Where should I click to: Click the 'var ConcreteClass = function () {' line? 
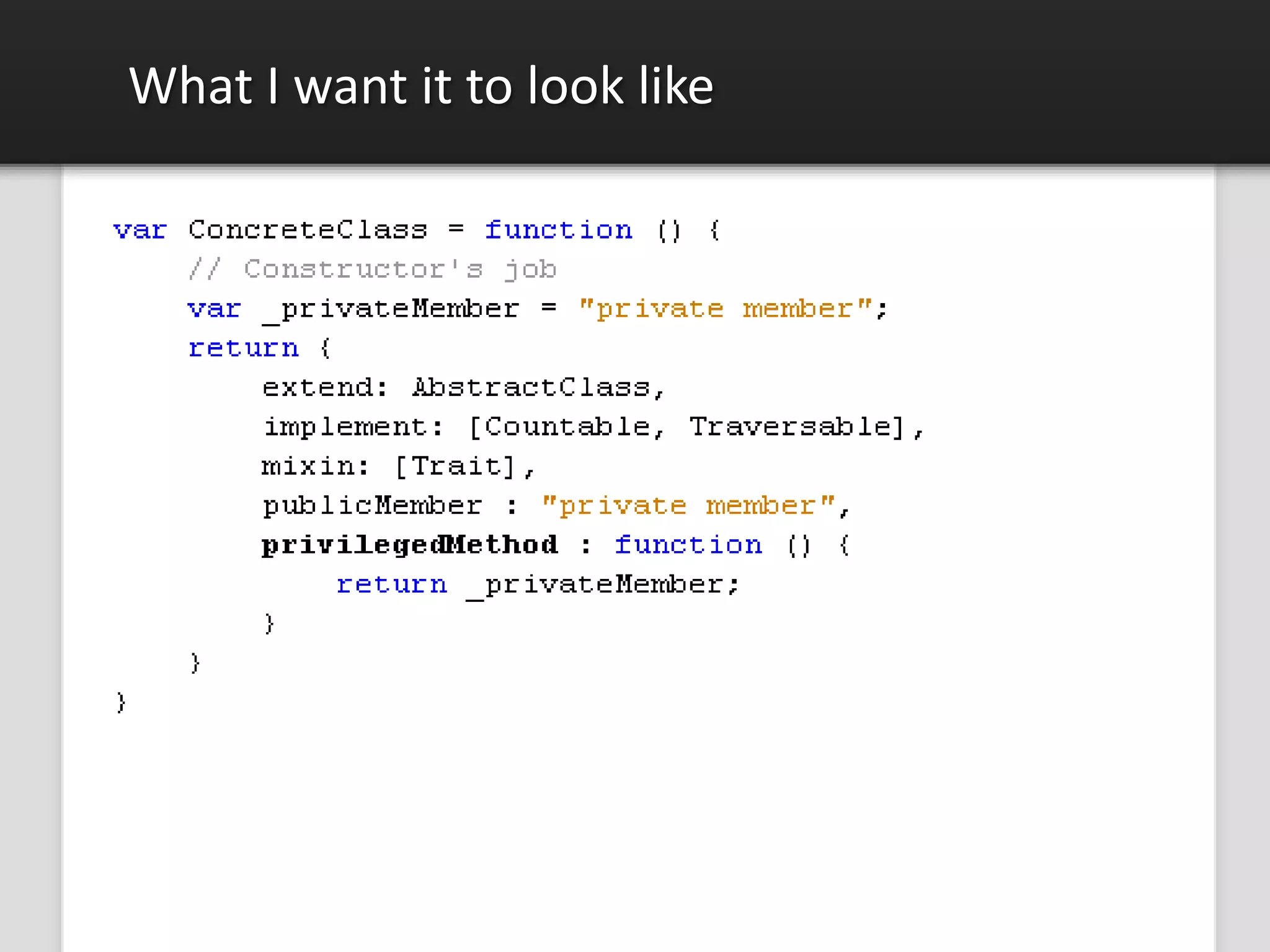click(417, 231)
